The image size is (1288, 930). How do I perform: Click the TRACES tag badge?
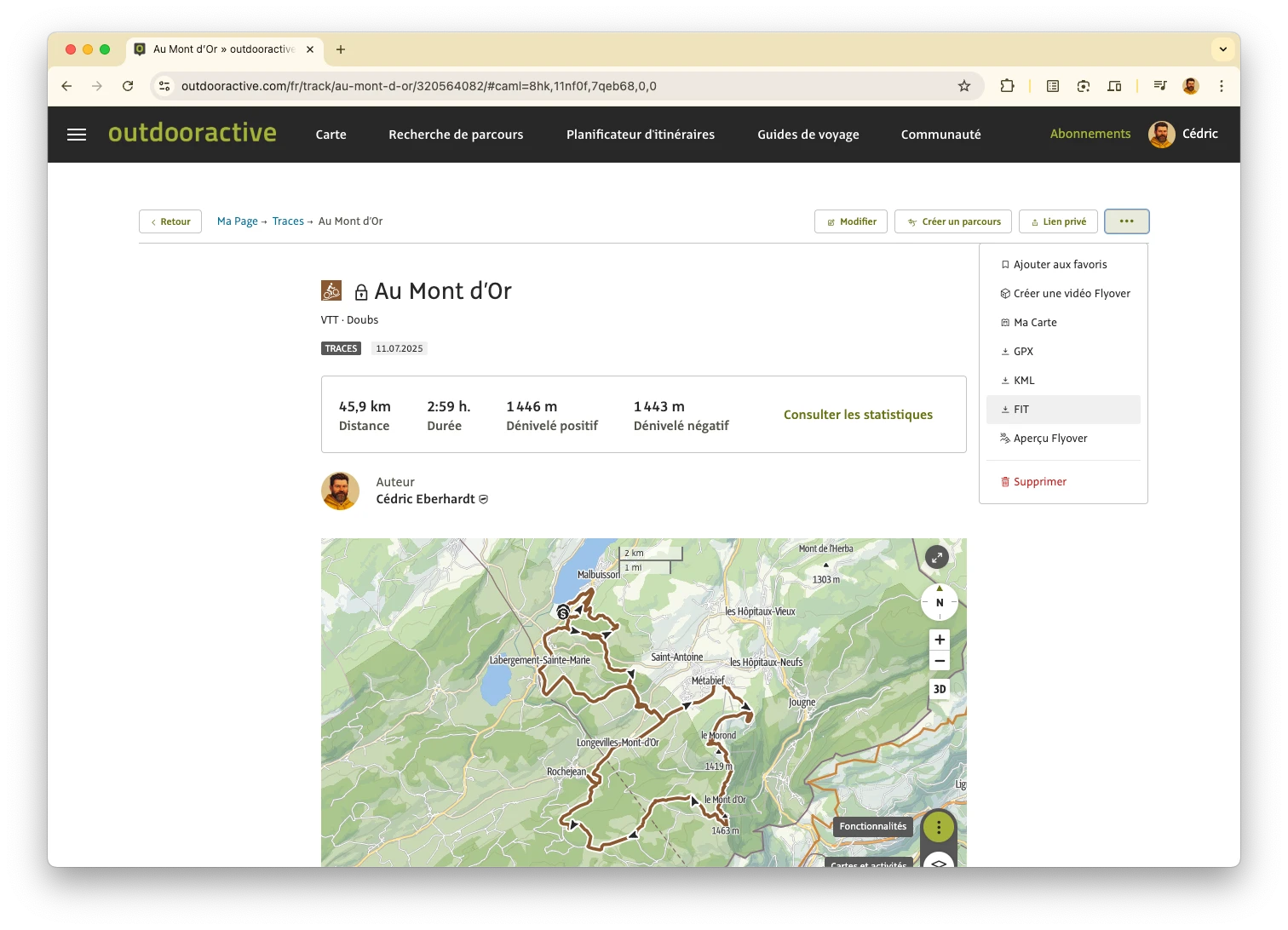pos(341,348)
